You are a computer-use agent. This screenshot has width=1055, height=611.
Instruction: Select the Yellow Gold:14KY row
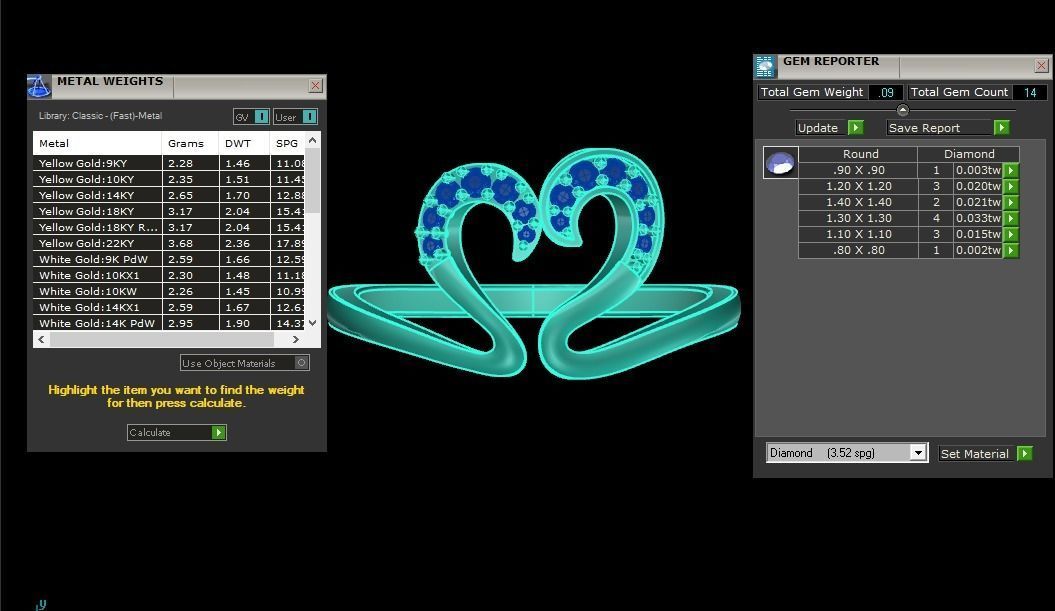169,195
